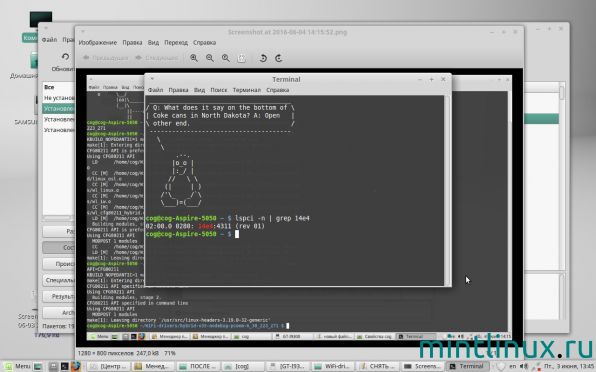Reset image to normal size
This screenshot has width=596, height=372.
[226, 58]
